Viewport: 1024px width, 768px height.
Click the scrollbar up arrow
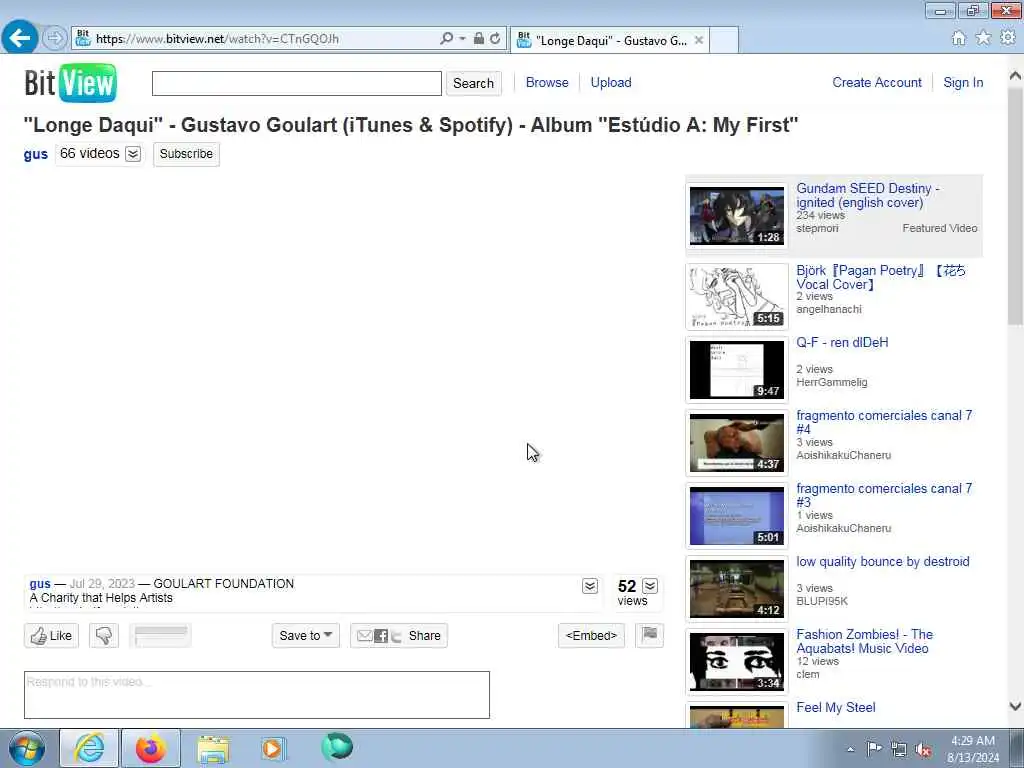[1015, 76]
